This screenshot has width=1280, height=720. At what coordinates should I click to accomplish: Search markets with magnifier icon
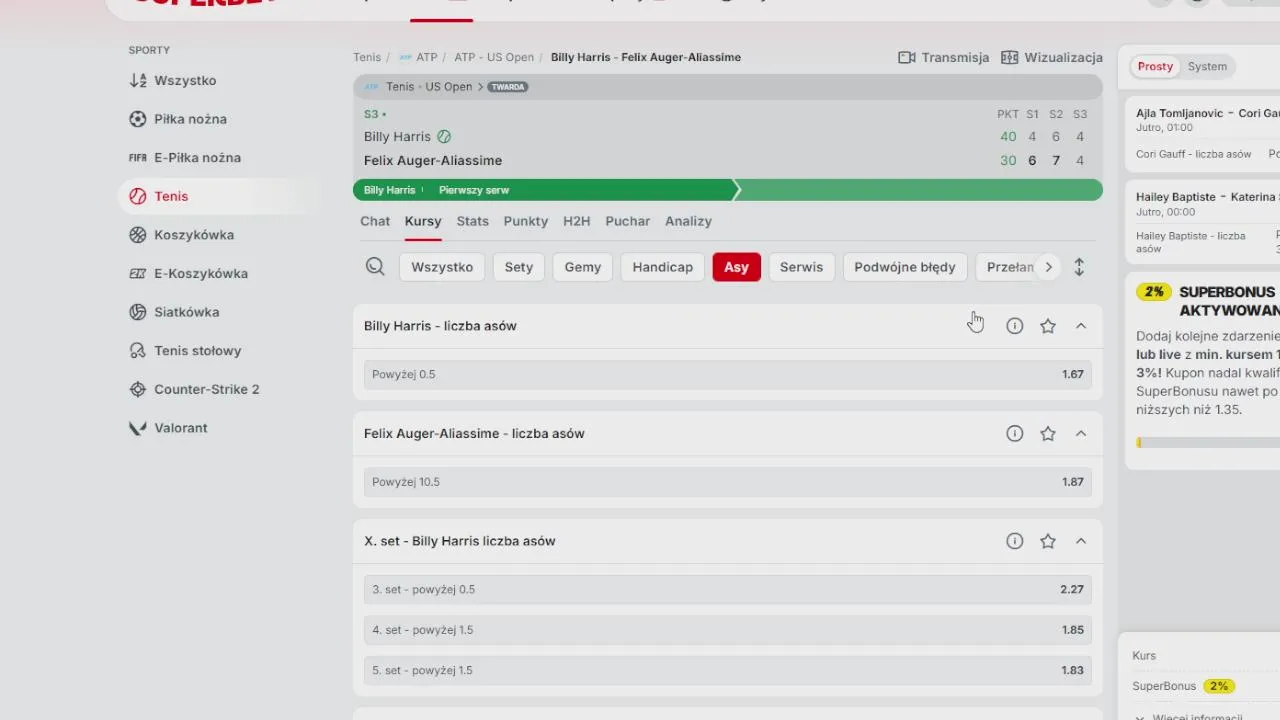(375, 267)
